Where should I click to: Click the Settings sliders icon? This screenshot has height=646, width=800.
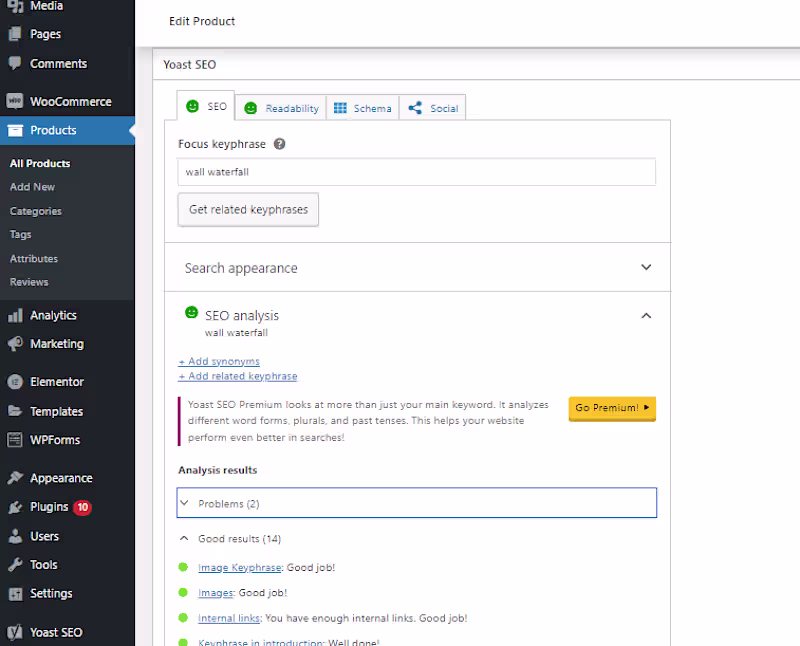[x=15, y=593]
